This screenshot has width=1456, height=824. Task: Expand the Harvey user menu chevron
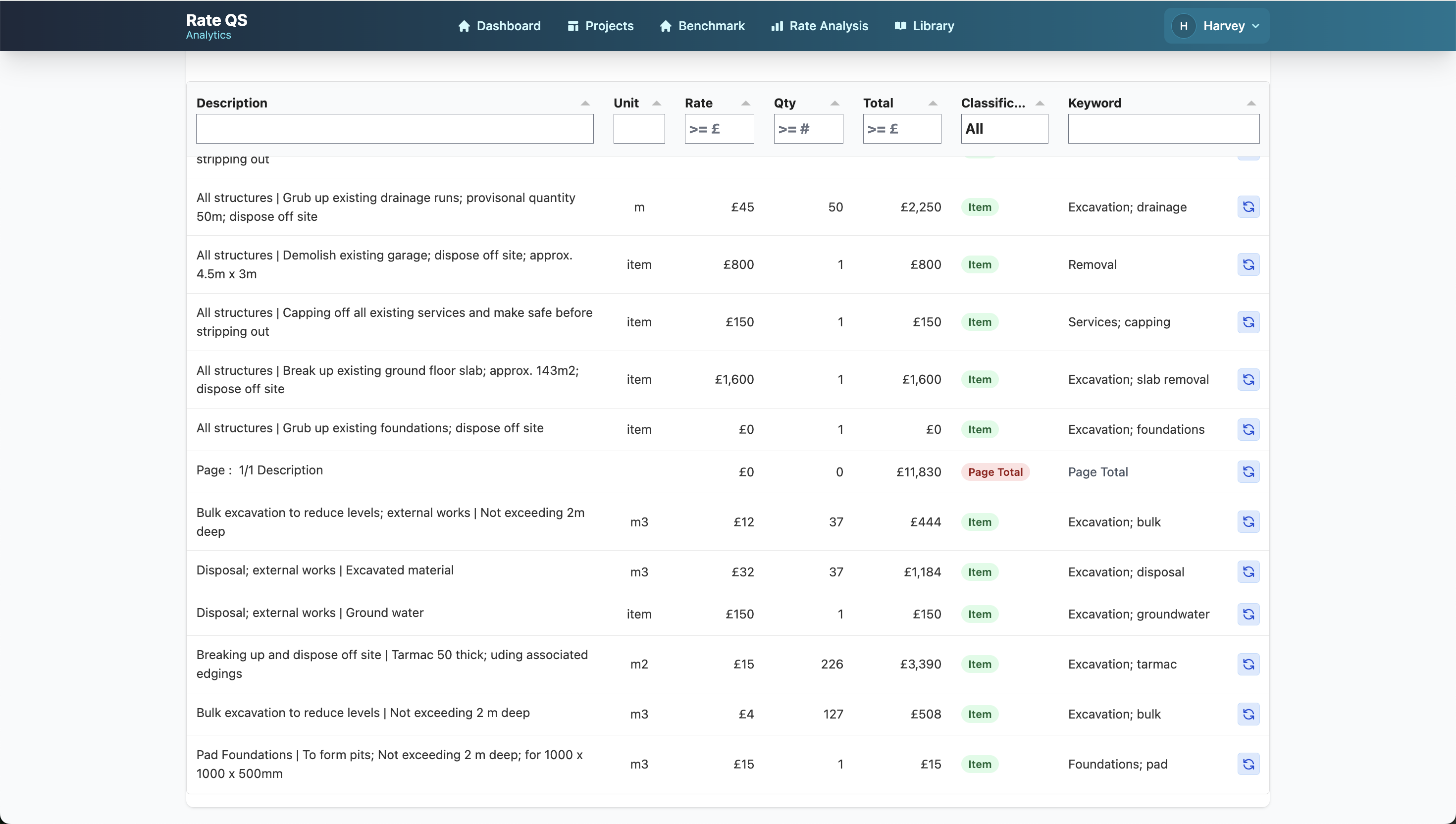1256,26
